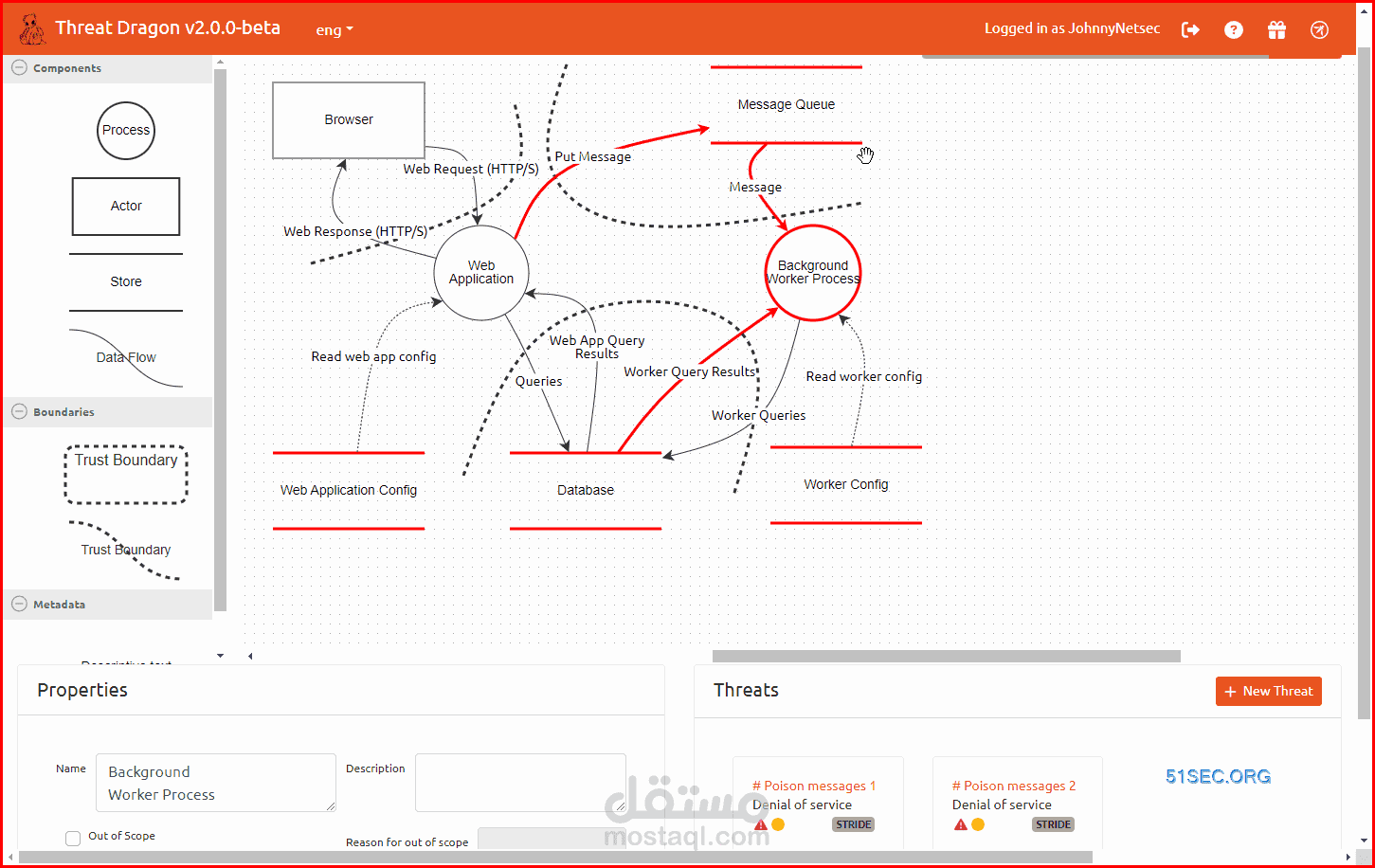Click Logged in as JohnnyNetsec text
The image size is (1375, 868).
[x=1072, y=29]
